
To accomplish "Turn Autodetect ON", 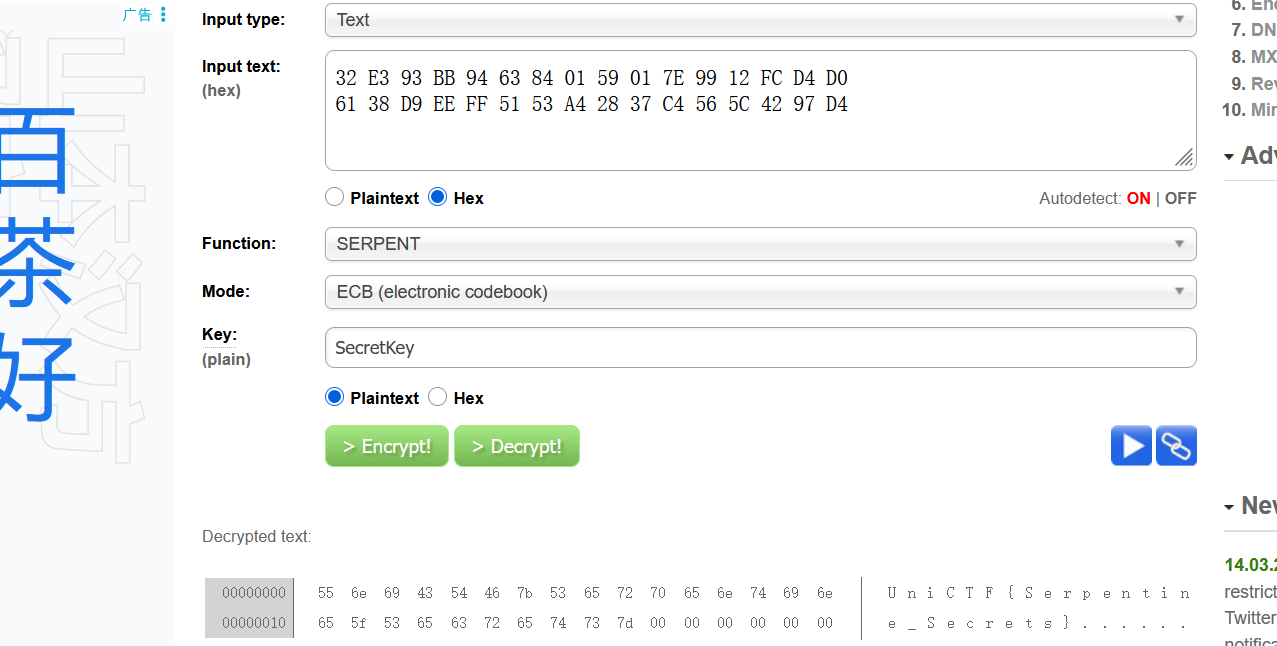I will pos(1138,198).
